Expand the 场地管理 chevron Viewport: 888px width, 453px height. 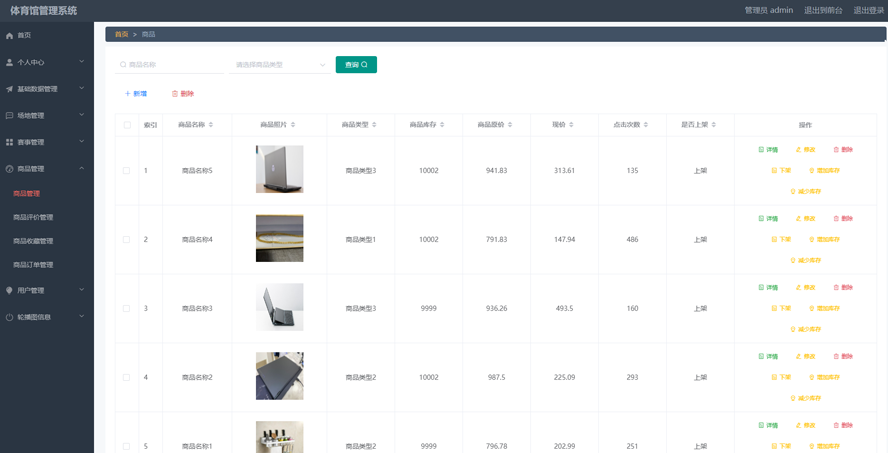82,115
